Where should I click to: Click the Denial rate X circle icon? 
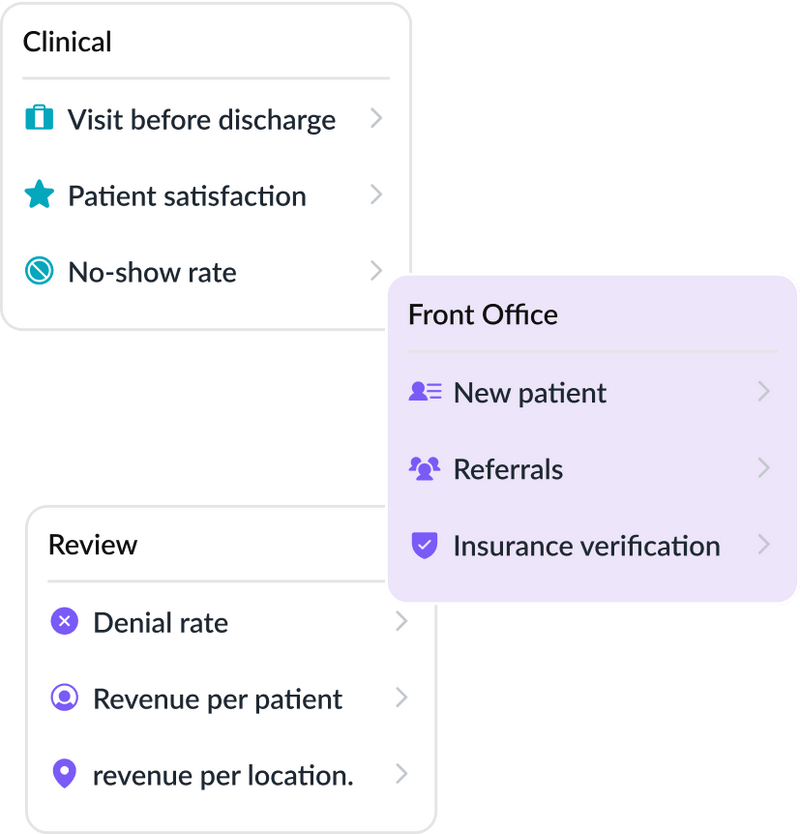coord(64,622)
